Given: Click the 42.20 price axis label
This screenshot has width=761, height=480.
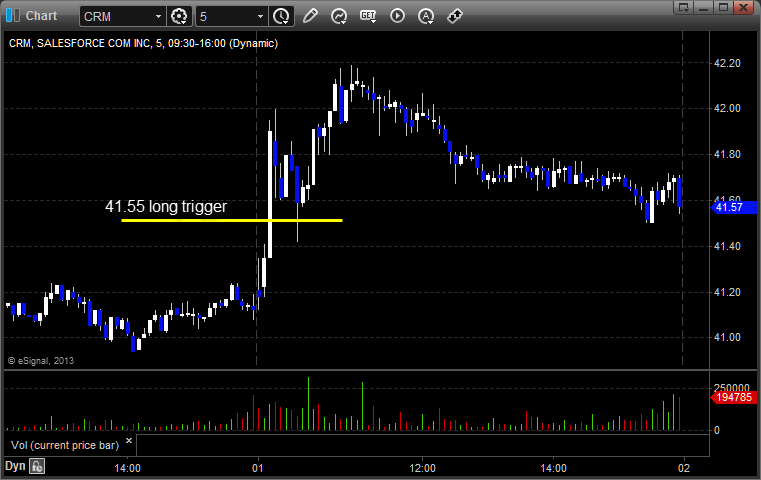Looking at the screenshot, I should [x=727, y=63].
